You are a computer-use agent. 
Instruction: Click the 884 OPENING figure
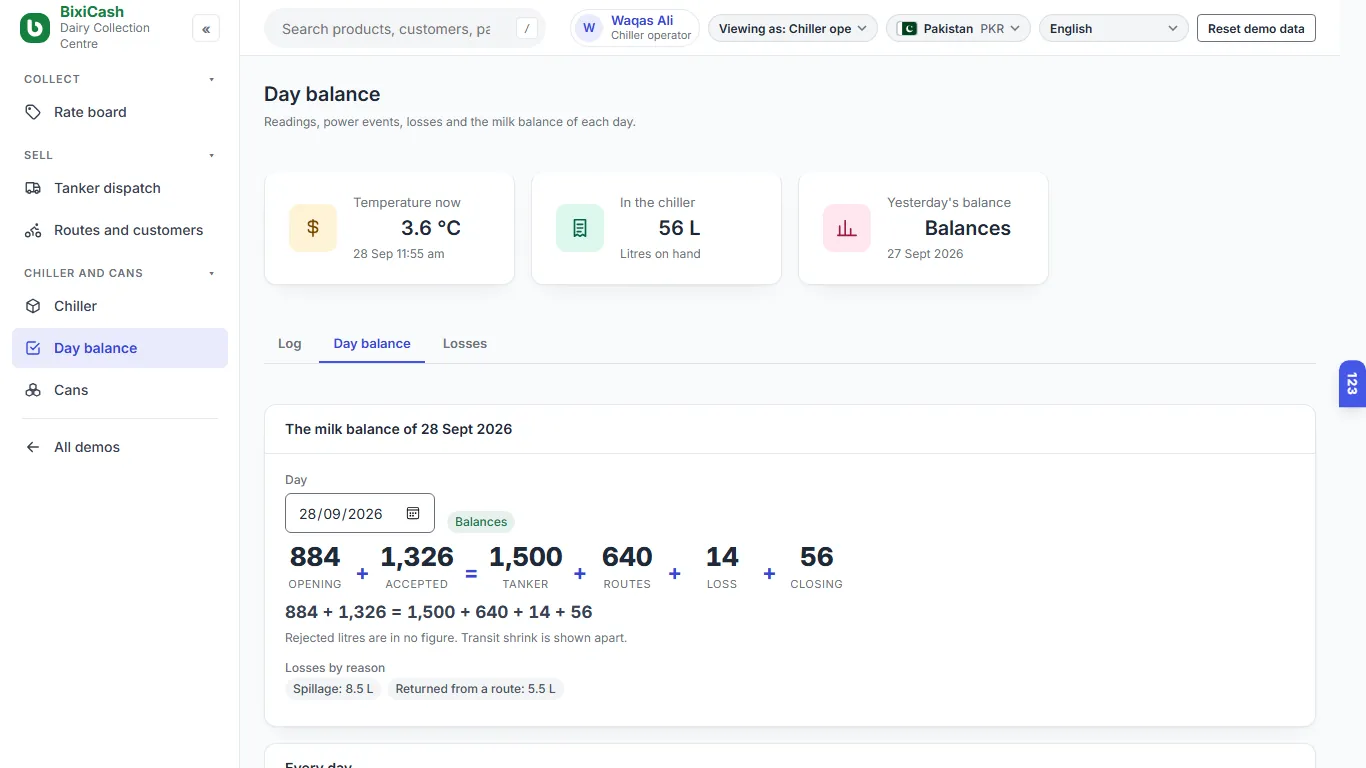pyautogui.click(x=315, y=566)
